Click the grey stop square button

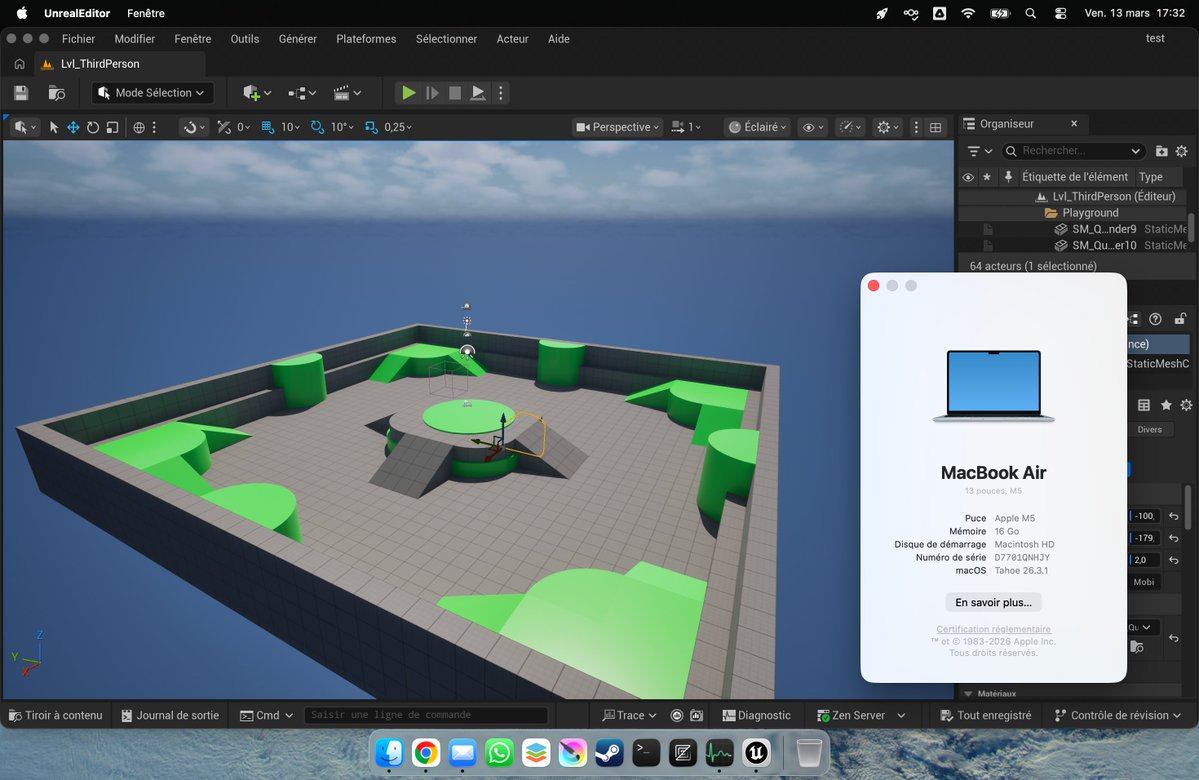pyautogui.click(x=455, y=93)
